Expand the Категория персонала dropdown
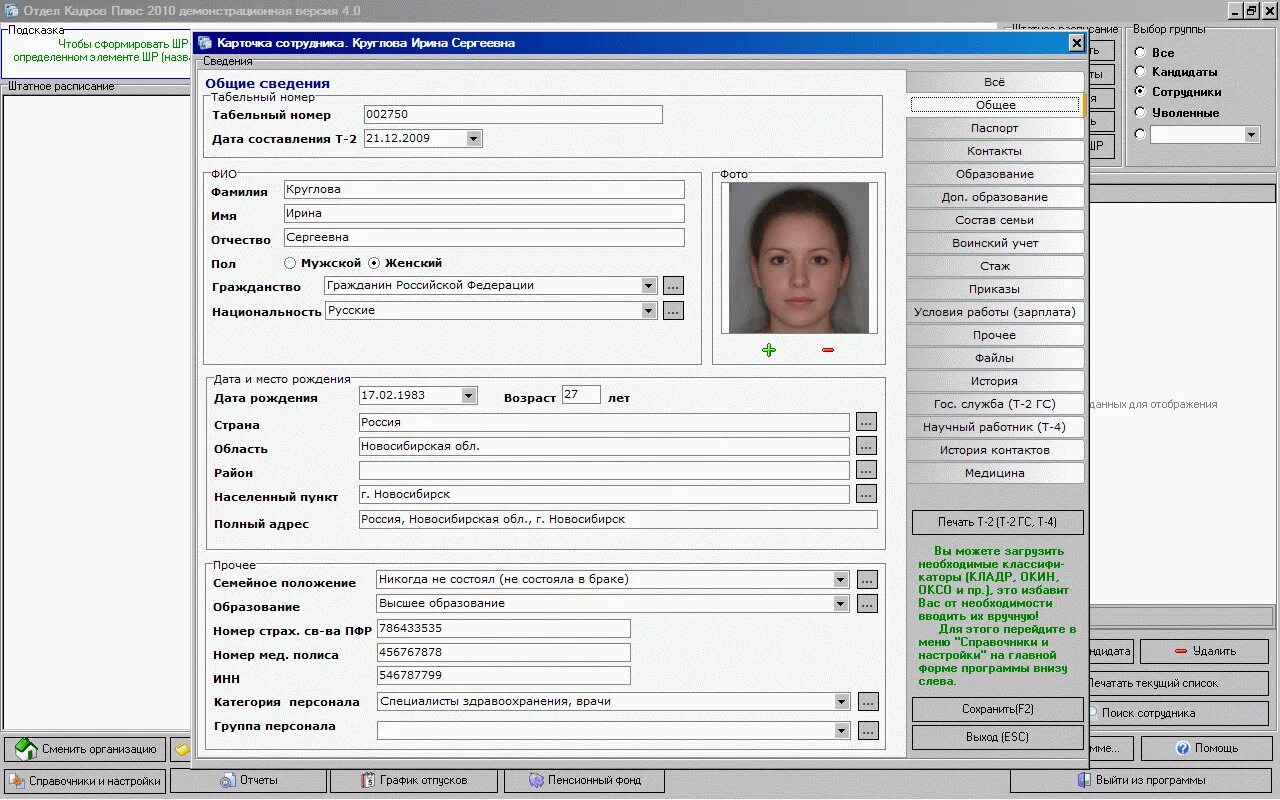 tap(841, 702)
